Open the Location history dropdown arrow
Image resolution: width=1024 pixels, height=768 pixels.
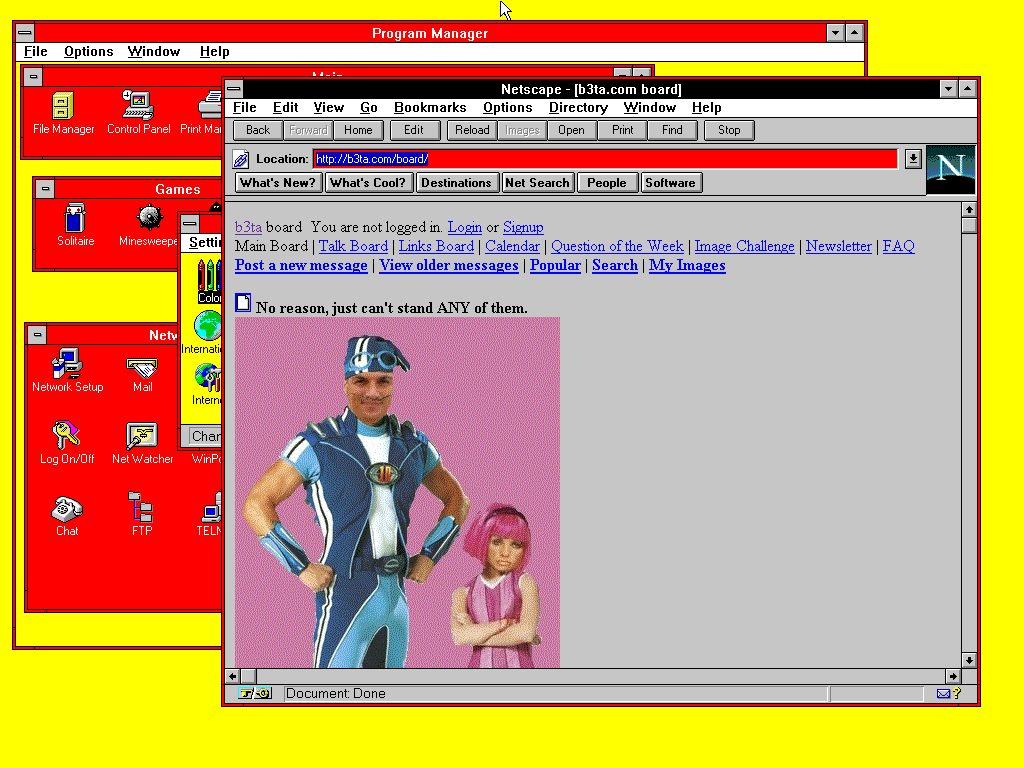pyautogui.click(x=913, y=159)
